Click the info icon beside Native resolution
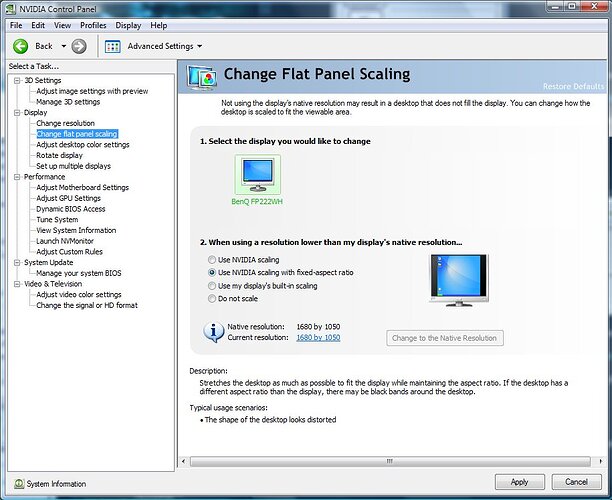 [x=213, y=332]
